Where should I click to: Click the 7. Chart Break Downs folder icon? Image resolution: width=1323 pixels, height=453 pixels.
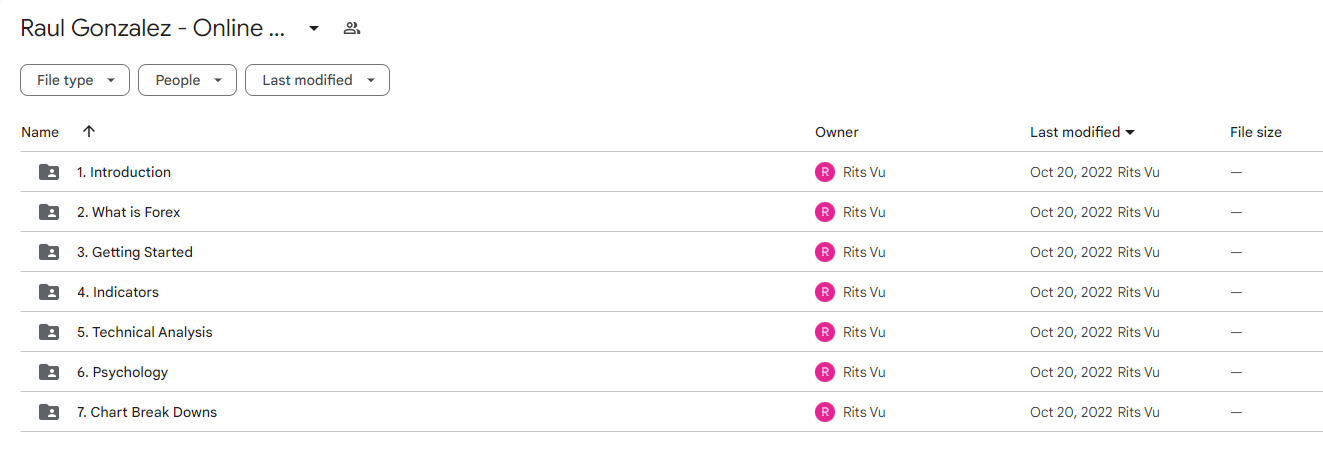click(49, 412)
